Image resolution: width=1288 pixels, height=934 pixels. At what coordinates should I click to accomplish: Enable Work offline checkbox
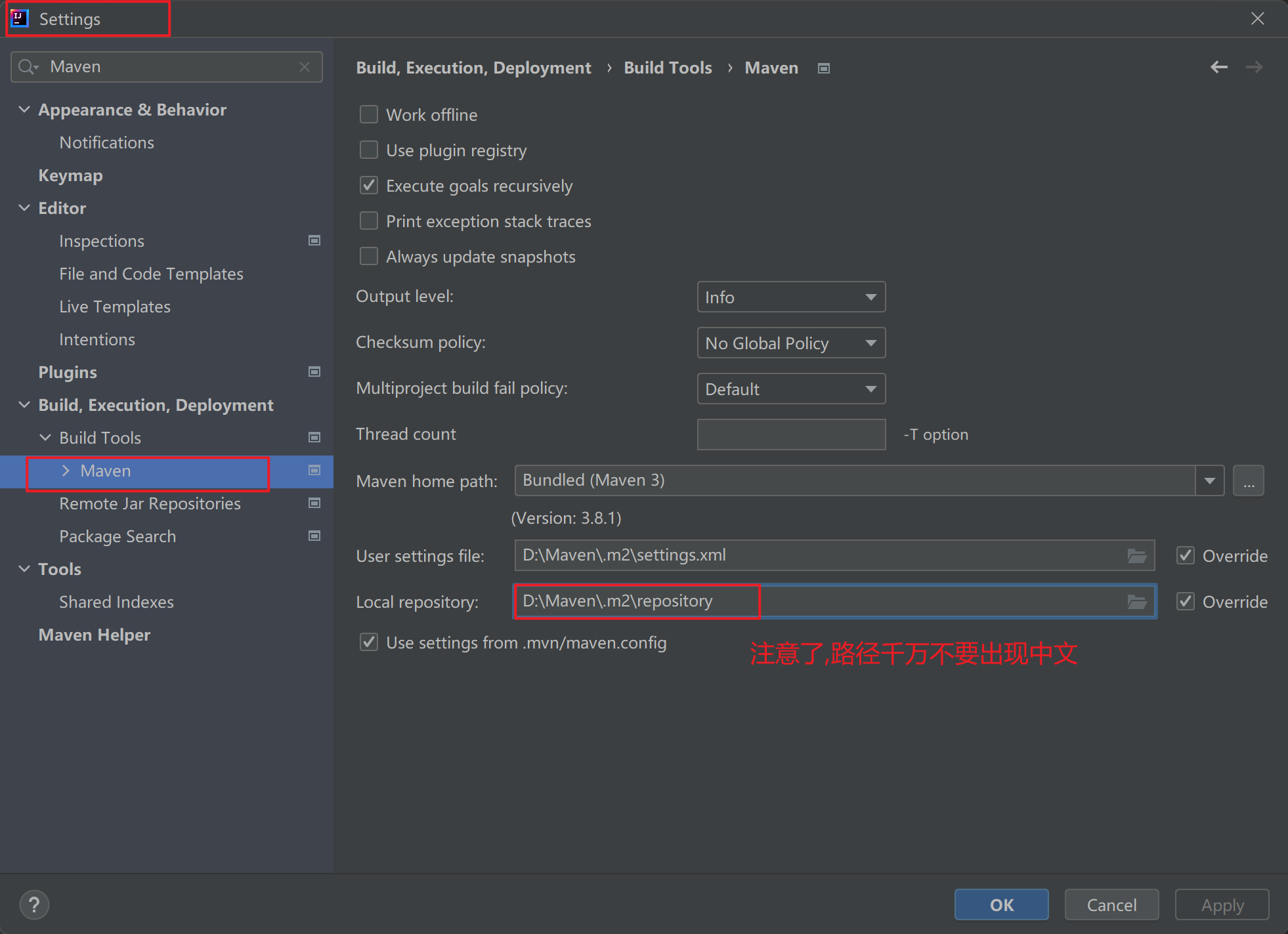[x=369, y=115]
